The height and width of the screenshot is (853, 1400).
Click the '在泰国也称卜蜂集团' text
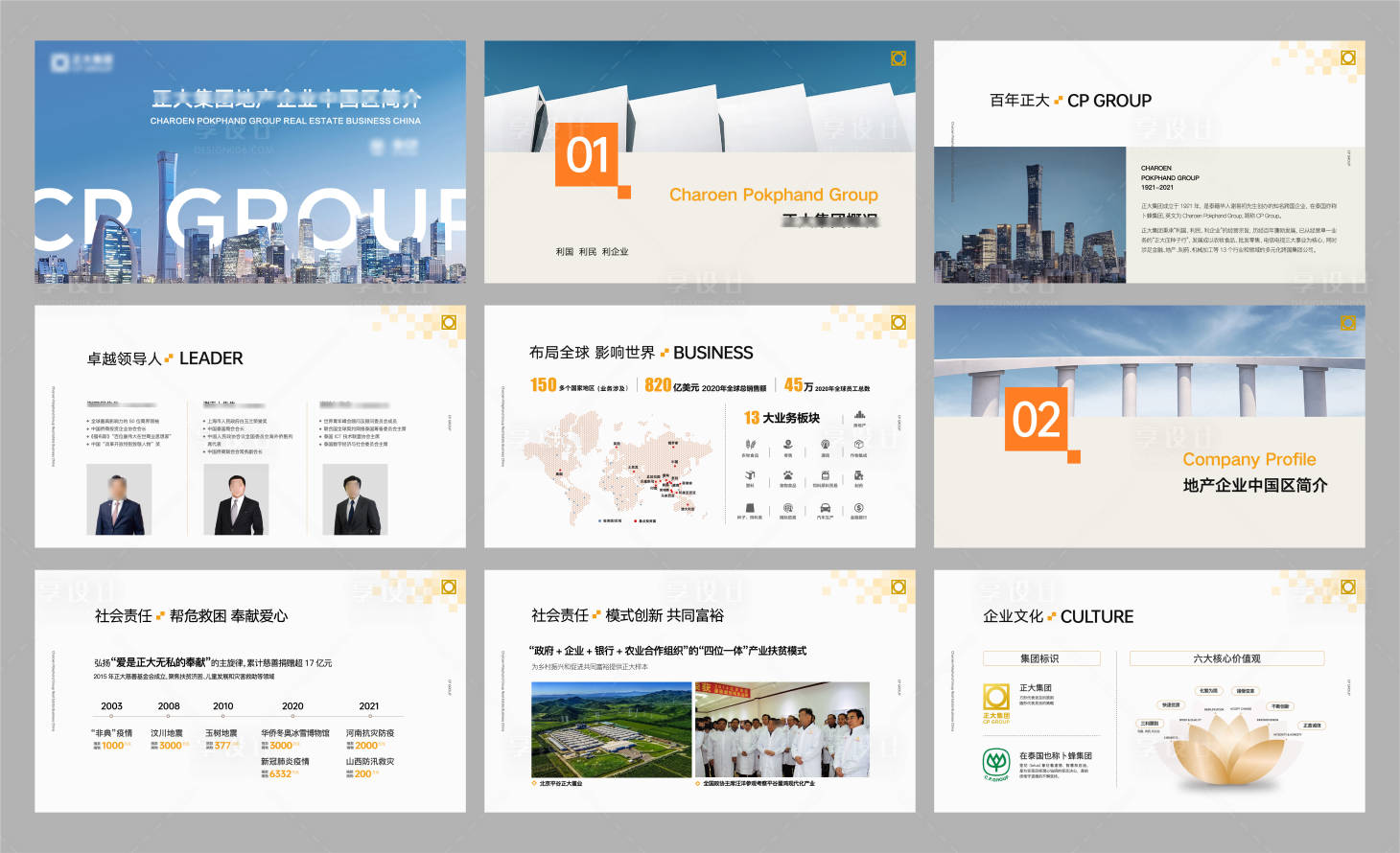coord(1056,756)
